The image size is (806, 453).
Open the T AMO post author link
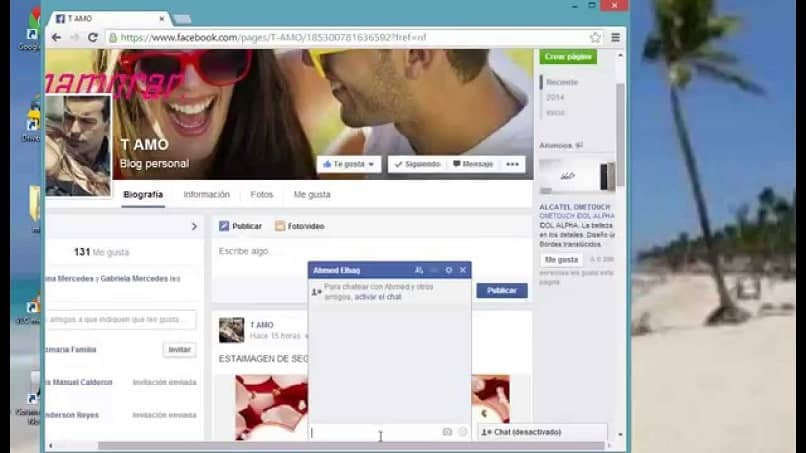coord(262,325)
